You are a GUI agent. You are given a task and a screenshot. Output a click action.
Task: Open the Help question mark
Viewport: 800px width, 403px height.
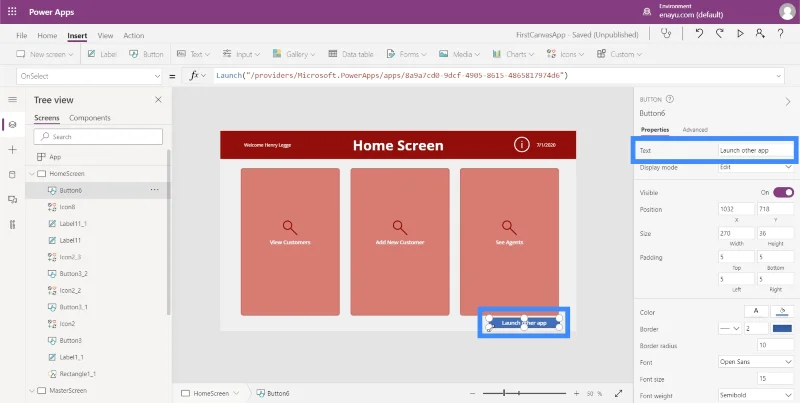click(x=780, y=34)
